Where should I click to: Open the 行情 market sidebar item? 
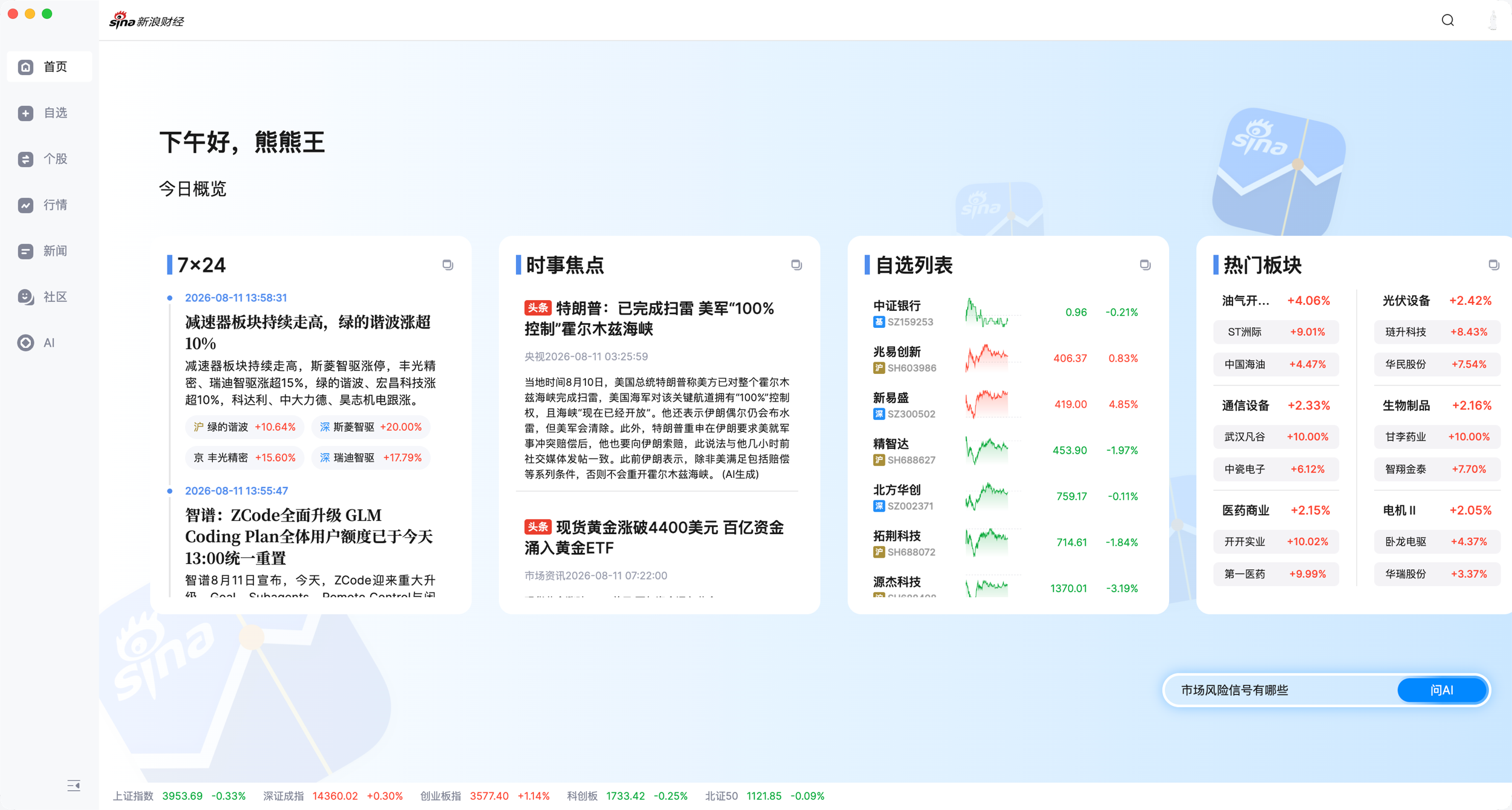click(49, 205)
